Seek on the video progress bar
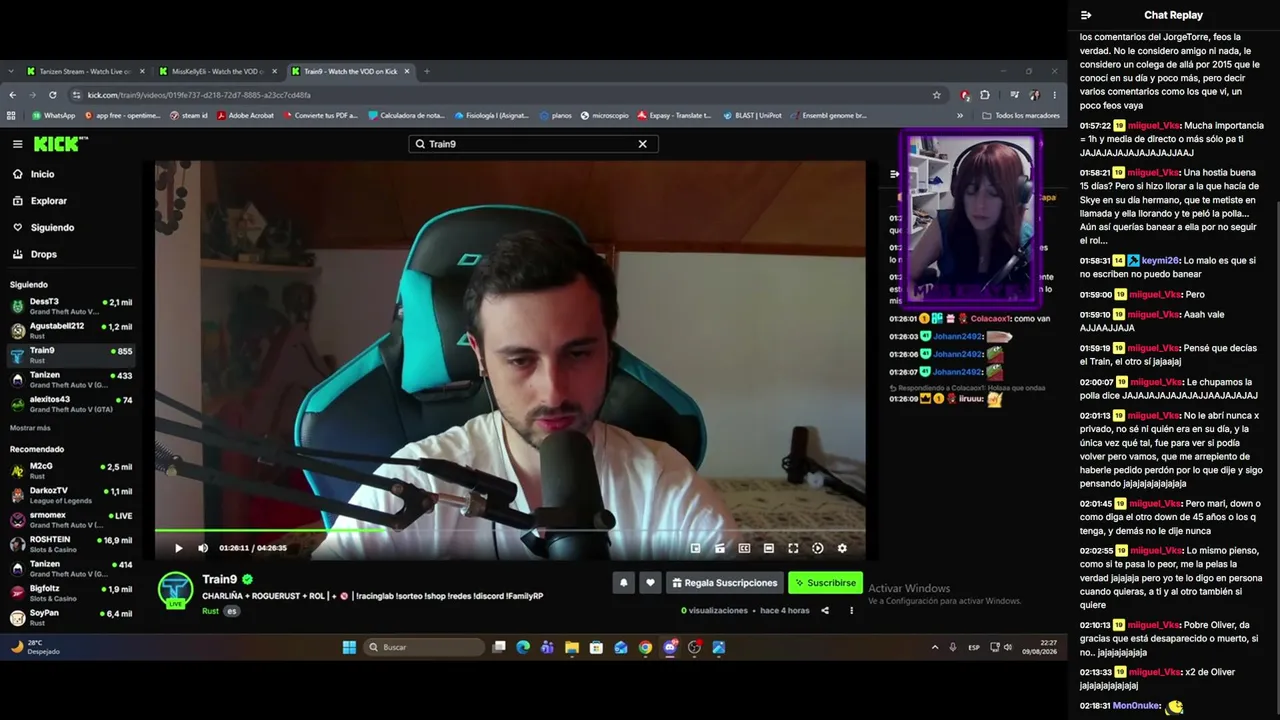Viewport: 1280px width, 720px height. (510, 531)
